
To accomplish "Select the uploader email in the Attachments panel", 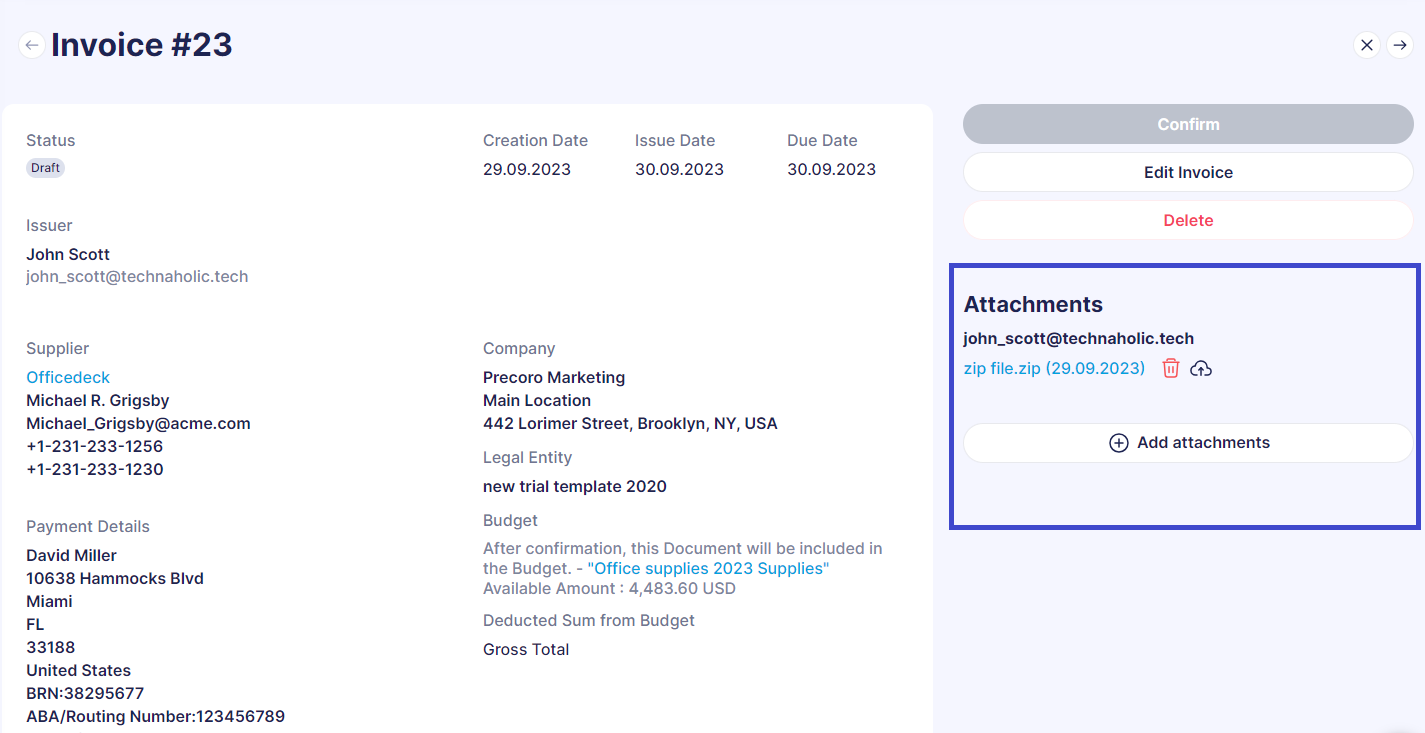I will pyautogui.click(x=1079, y=338).
